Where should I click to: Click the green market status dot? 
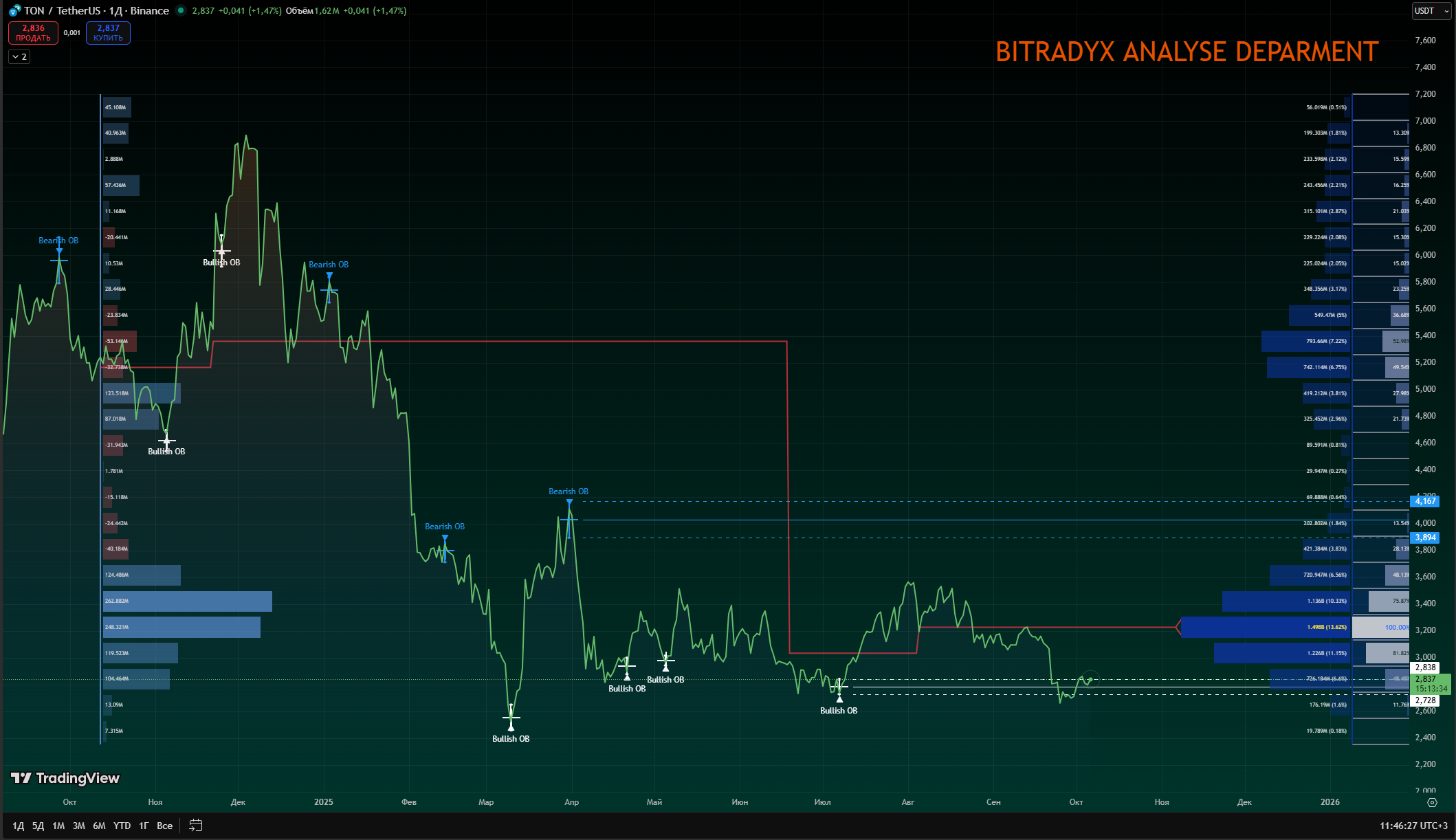click(180, 10)
